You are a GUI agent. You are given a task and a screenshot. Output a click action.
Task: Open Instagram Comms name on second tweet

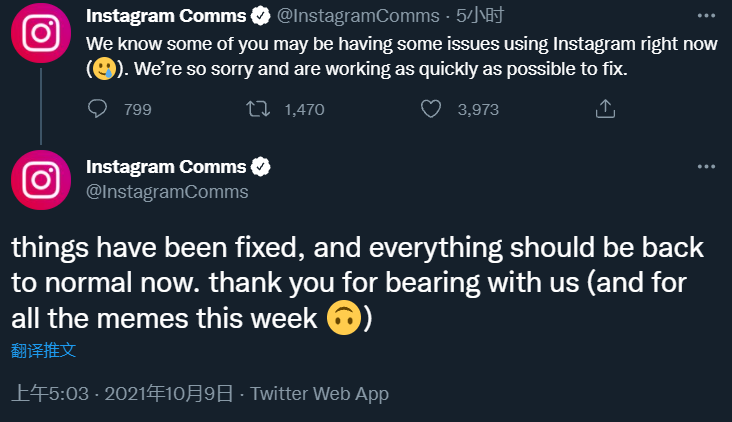coord(167,166)
